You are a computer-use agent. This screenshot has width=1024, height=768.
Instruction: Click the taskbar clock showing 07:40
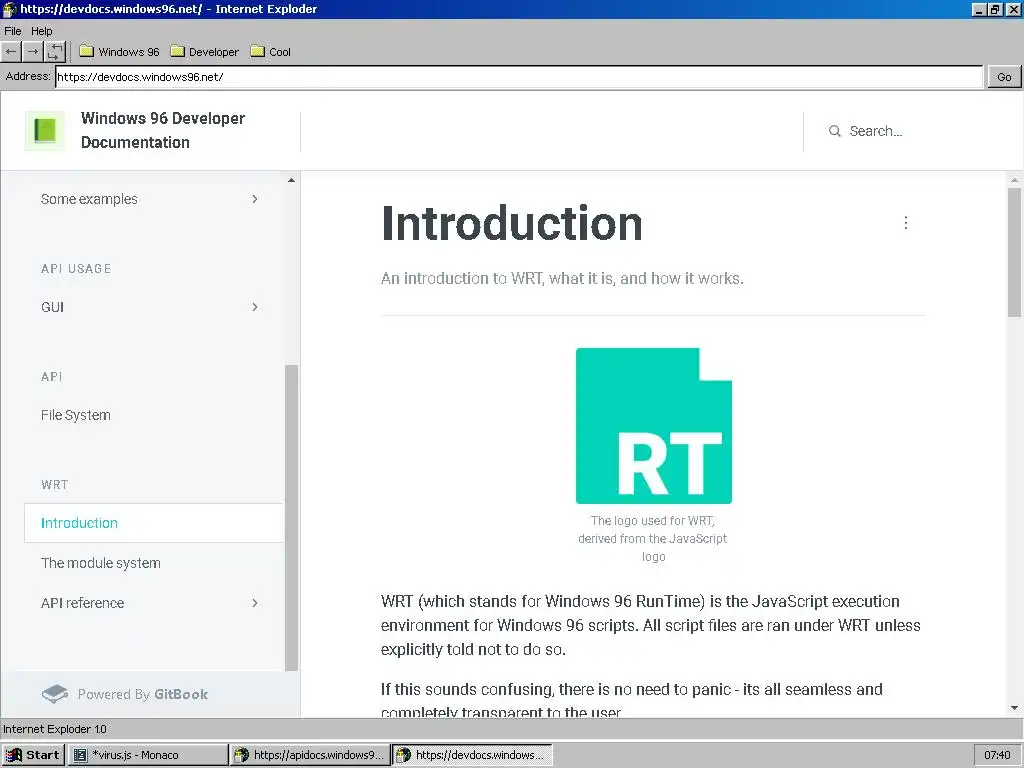click(x=997, y=755)
